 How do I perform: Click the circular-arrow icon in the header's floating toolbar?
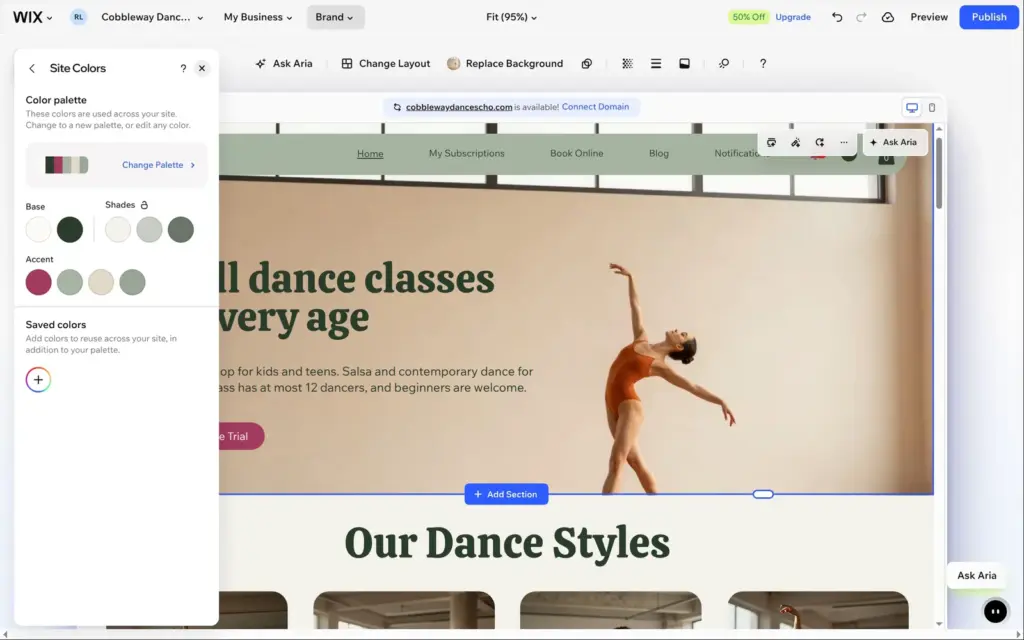point(820,142)
